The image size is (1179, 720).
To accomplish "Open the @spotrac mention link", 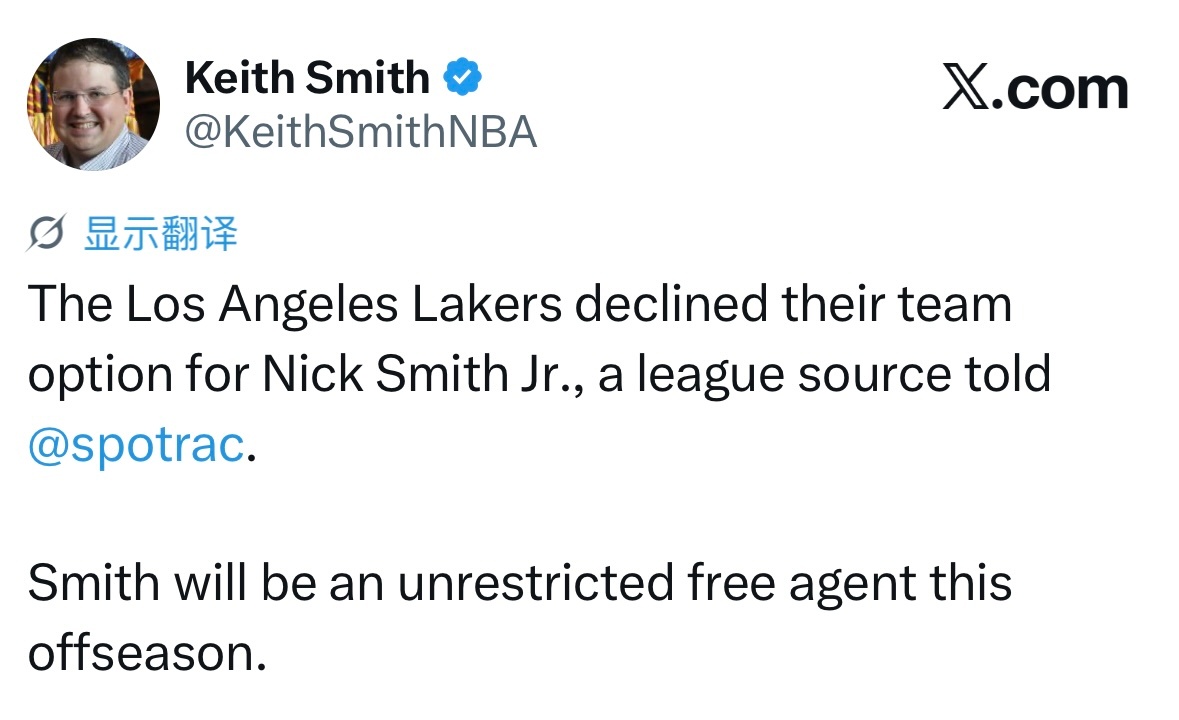I will click(136, 445).
